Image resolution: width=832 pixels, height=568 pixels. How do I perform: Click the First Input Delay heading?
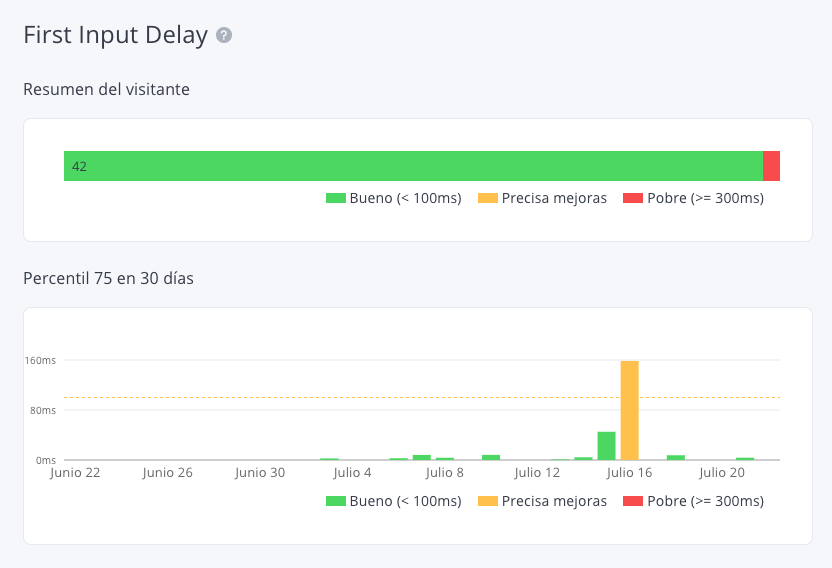point(115,36)
